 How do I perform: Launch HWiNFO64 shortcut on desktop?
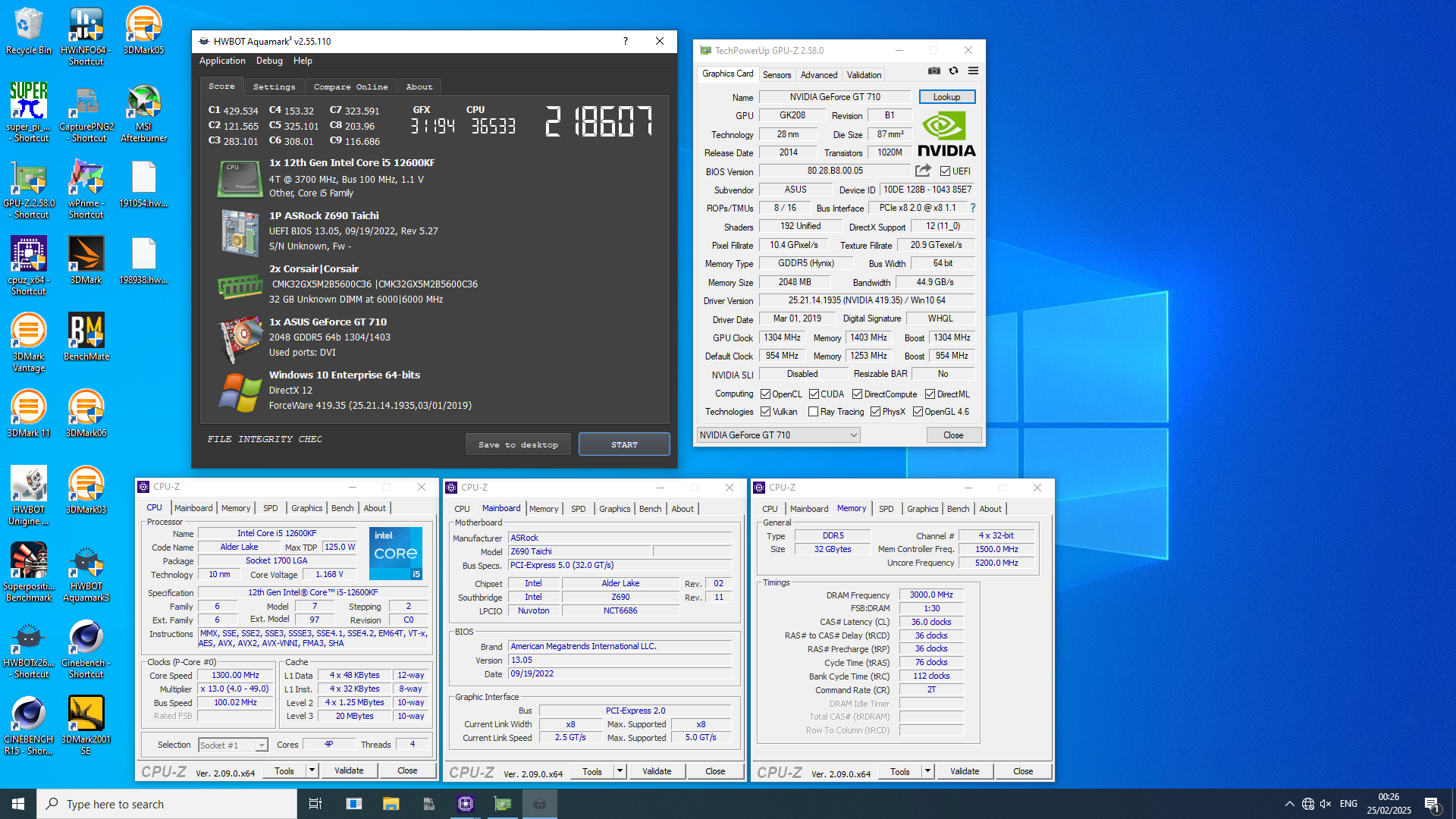(86, 36)
